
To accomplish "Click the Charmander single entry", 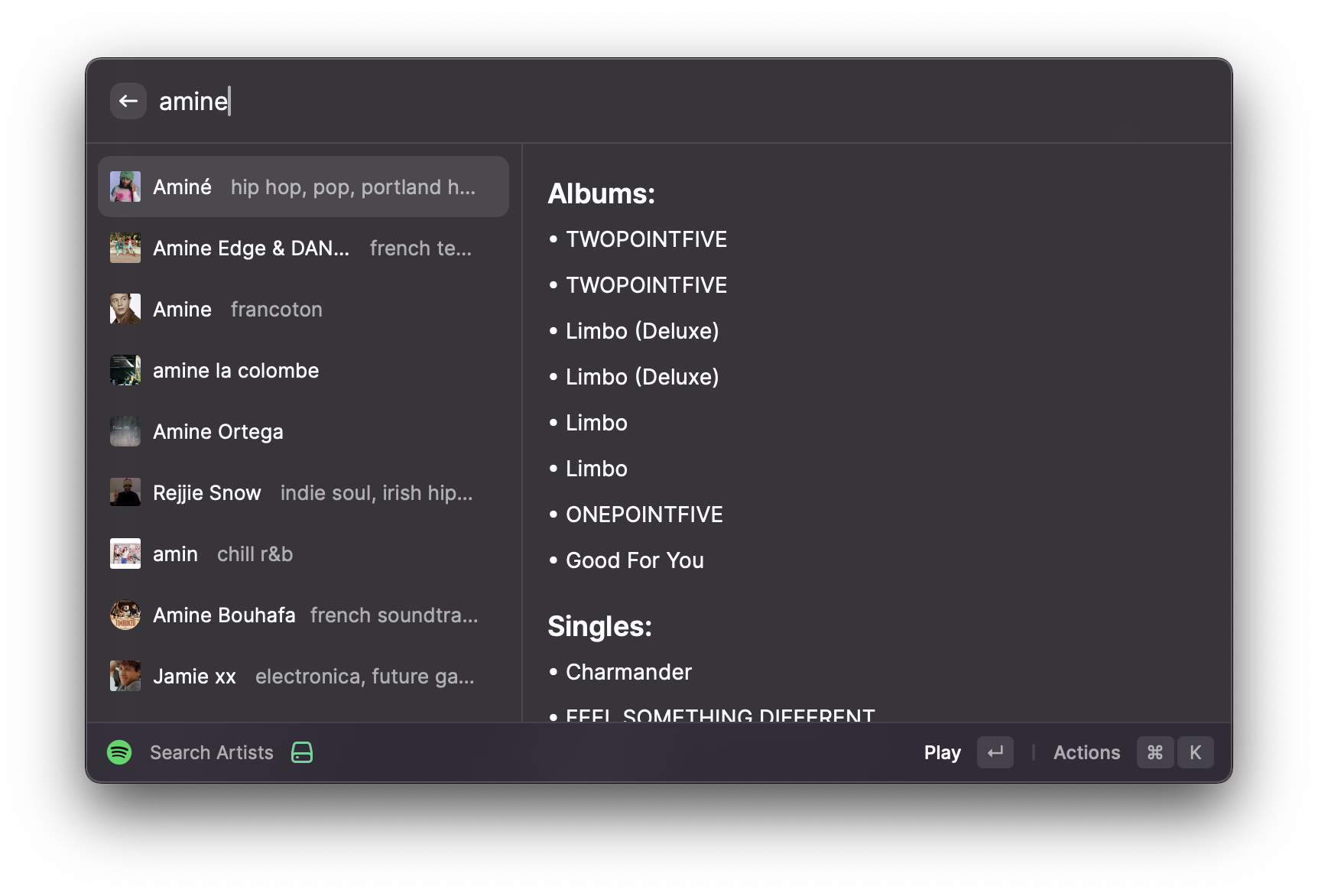I will pyautogui.click(x=628, y=672).
